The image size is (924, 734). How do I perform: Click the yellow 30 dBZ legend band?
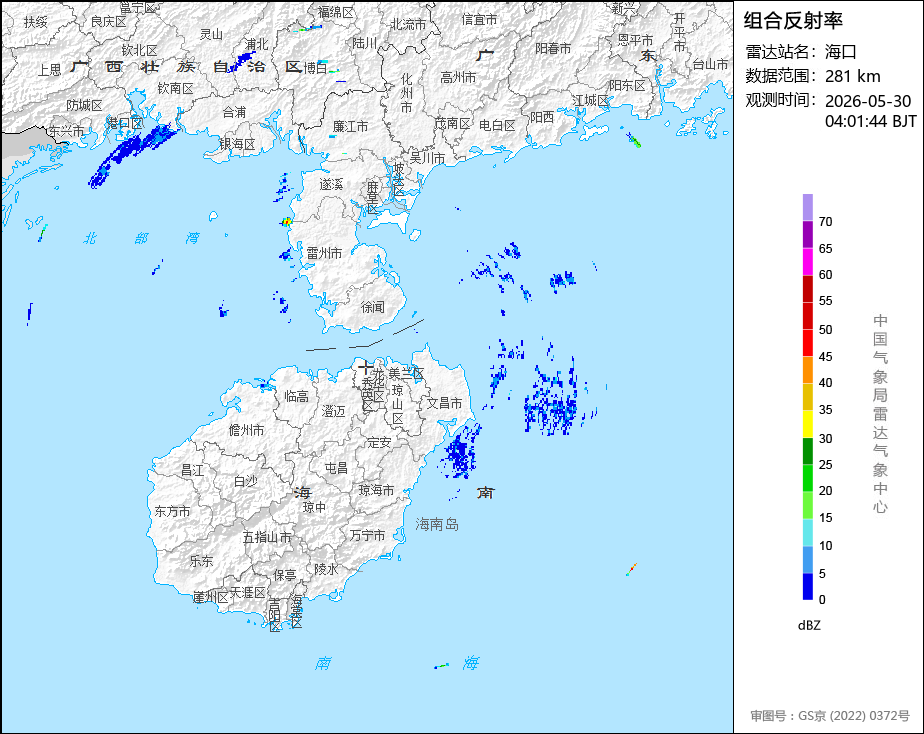(x=807, y=424)
